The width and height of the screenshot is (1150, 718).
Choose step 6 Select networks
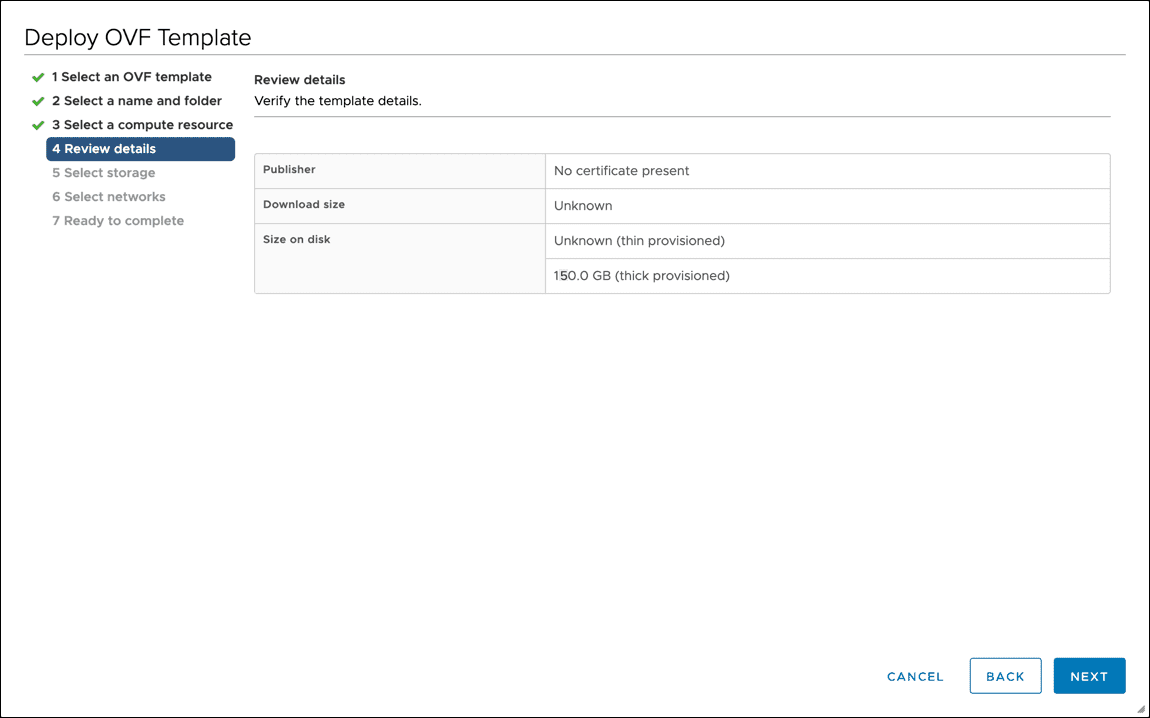pos(108,197)
